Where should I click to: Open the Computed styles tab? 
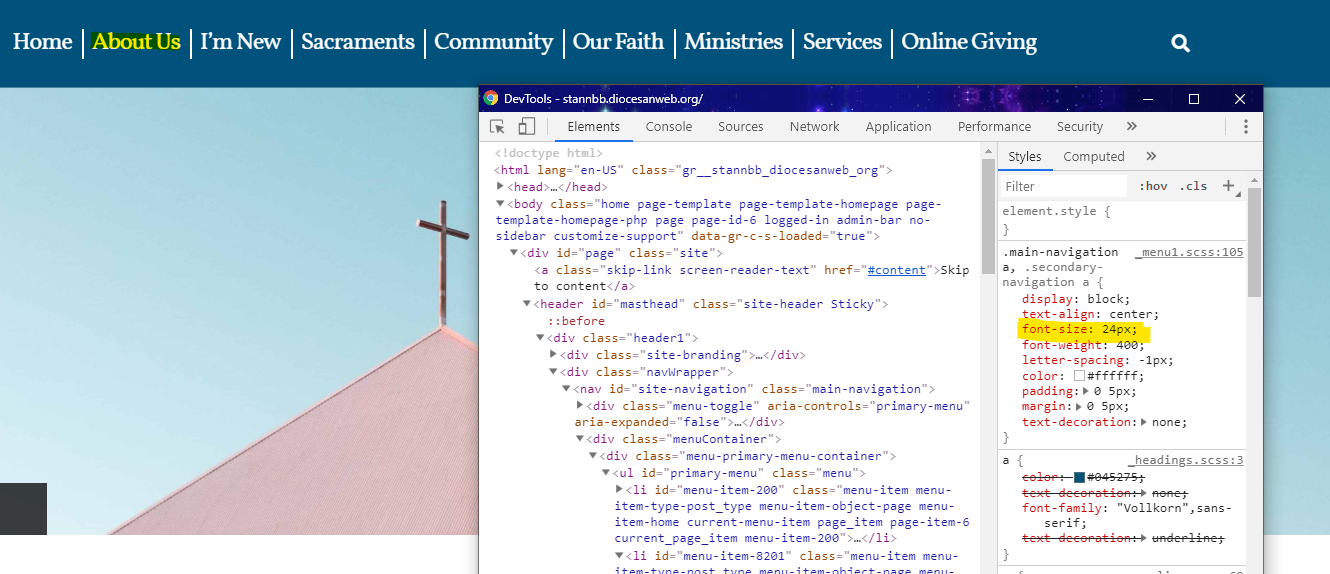point(1093,157)
